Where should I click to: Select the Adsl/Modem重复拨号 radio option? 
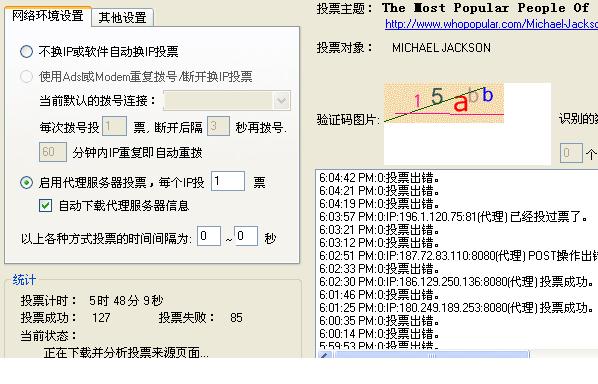pyautogui.click(x=26, y=77)
